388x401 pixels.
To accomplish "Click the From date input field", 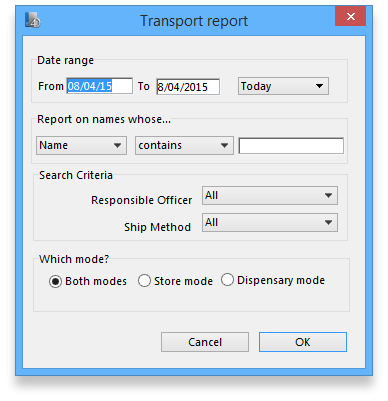I will click(x=99, y=86).
